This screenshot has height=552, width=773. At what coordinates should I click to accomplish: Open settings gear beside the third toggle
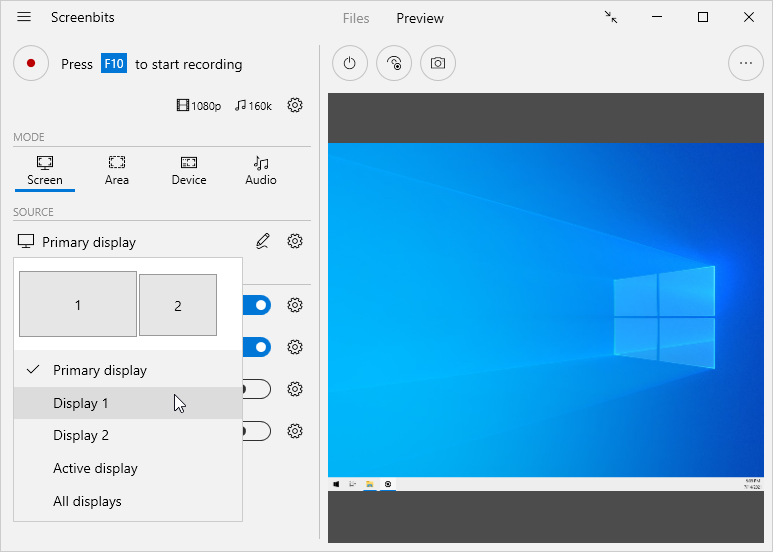pyautogui.click(x=295, y=389)
